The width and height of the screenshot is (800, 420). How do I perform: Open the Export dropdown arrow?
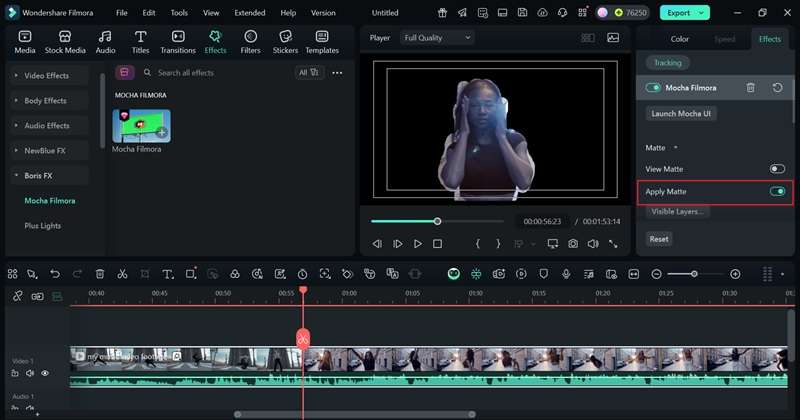coord(702,13)
